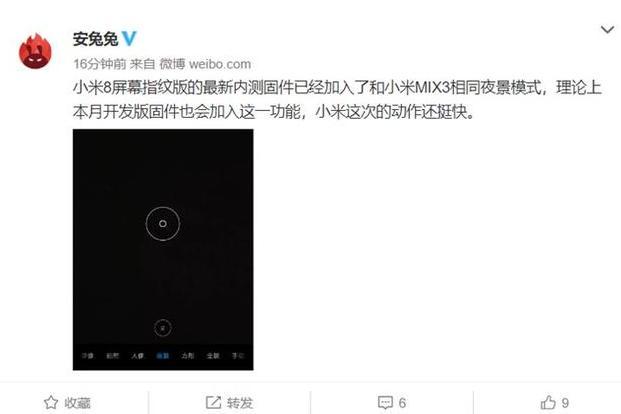The image size is (621, 414).
Task: Select the 人像 mode tab in the image
Action: point(137,356)
